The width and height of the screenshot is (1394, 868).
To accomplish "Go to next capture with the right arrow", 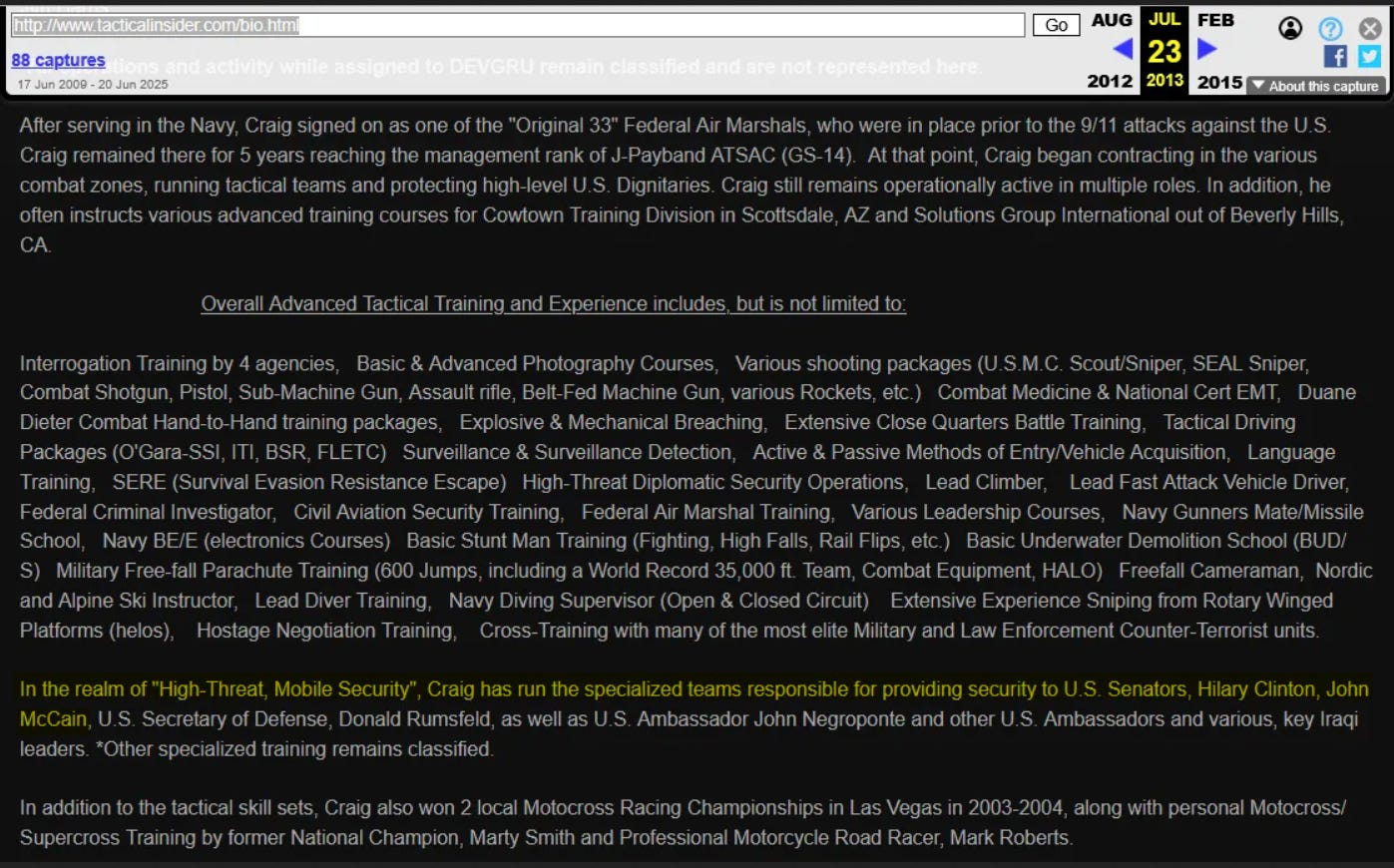I will (1206, 49).
